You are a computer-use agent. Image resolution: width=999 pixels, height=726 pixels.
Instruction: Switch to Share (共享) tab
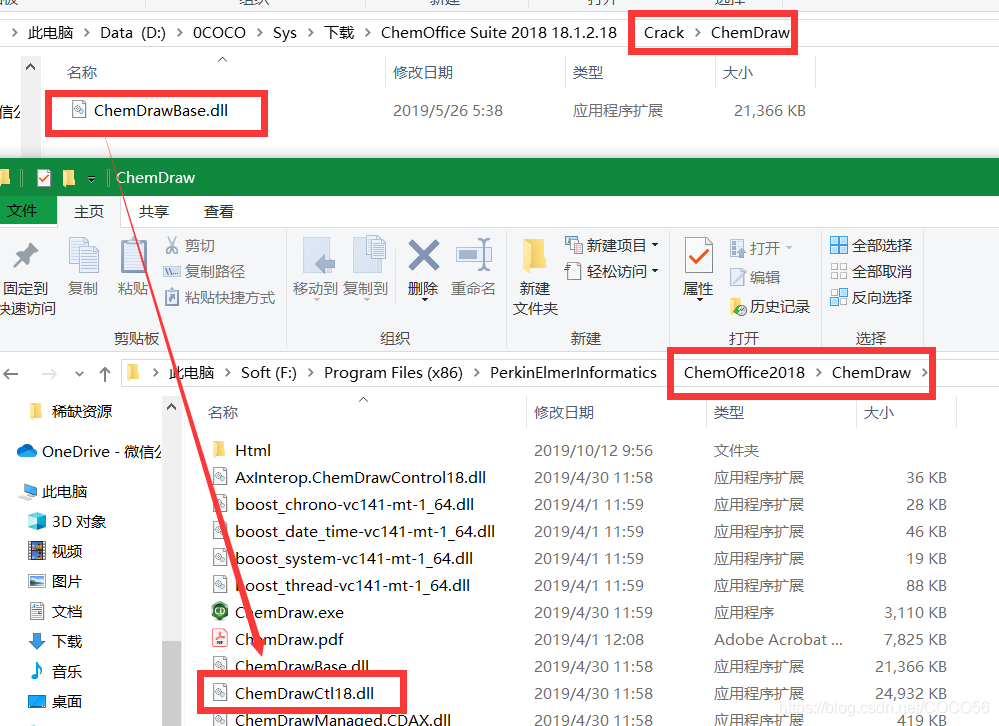coord(154,211)
